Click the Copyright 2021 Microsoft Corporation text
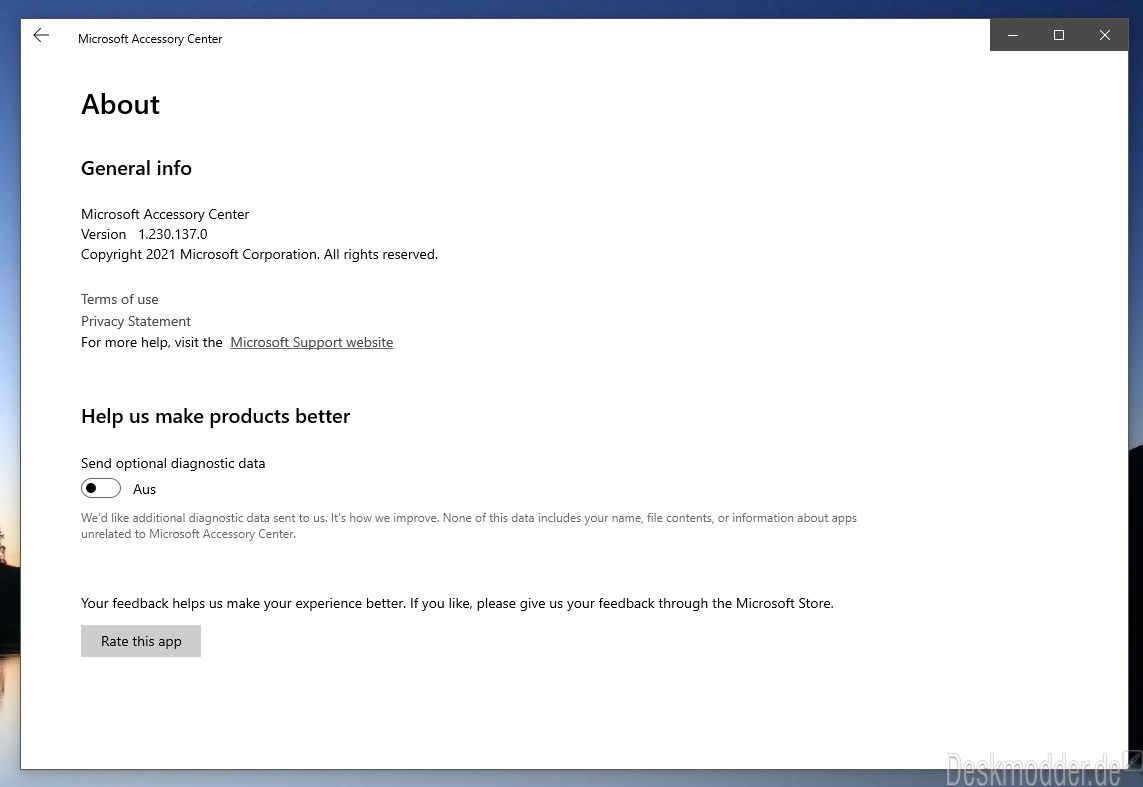This screenshot has width=1143, height=787. tap(259, 254)
